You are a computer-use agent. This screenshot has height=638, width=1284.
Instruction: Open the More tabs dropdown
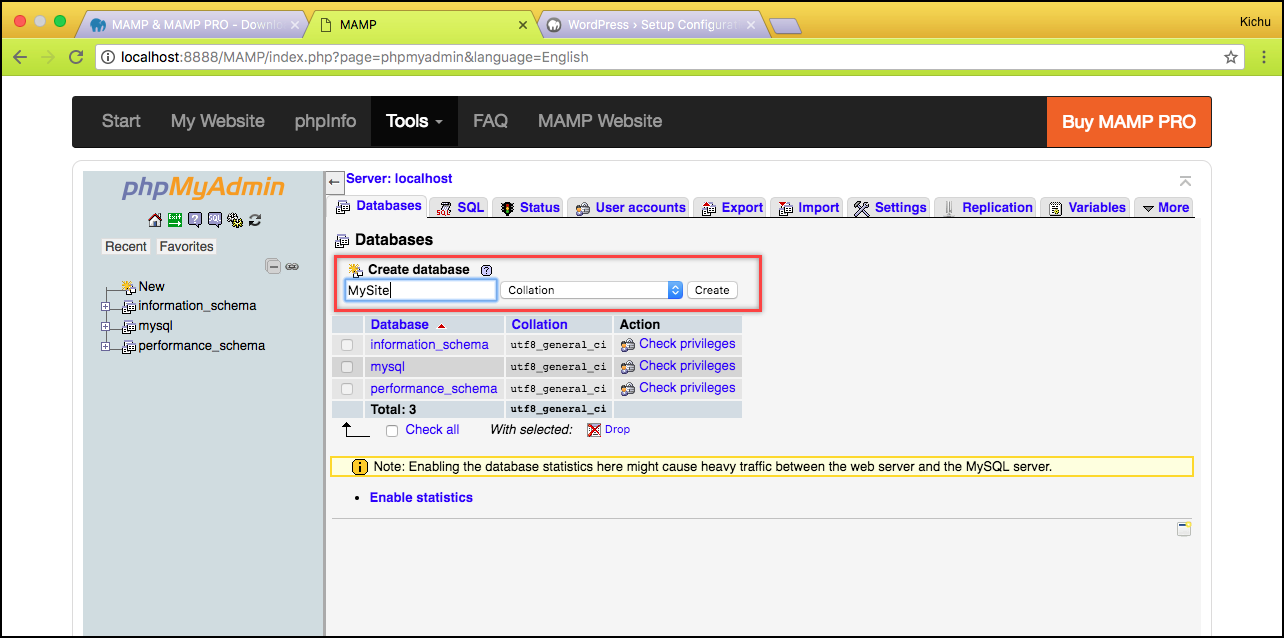coord(1165,208)
